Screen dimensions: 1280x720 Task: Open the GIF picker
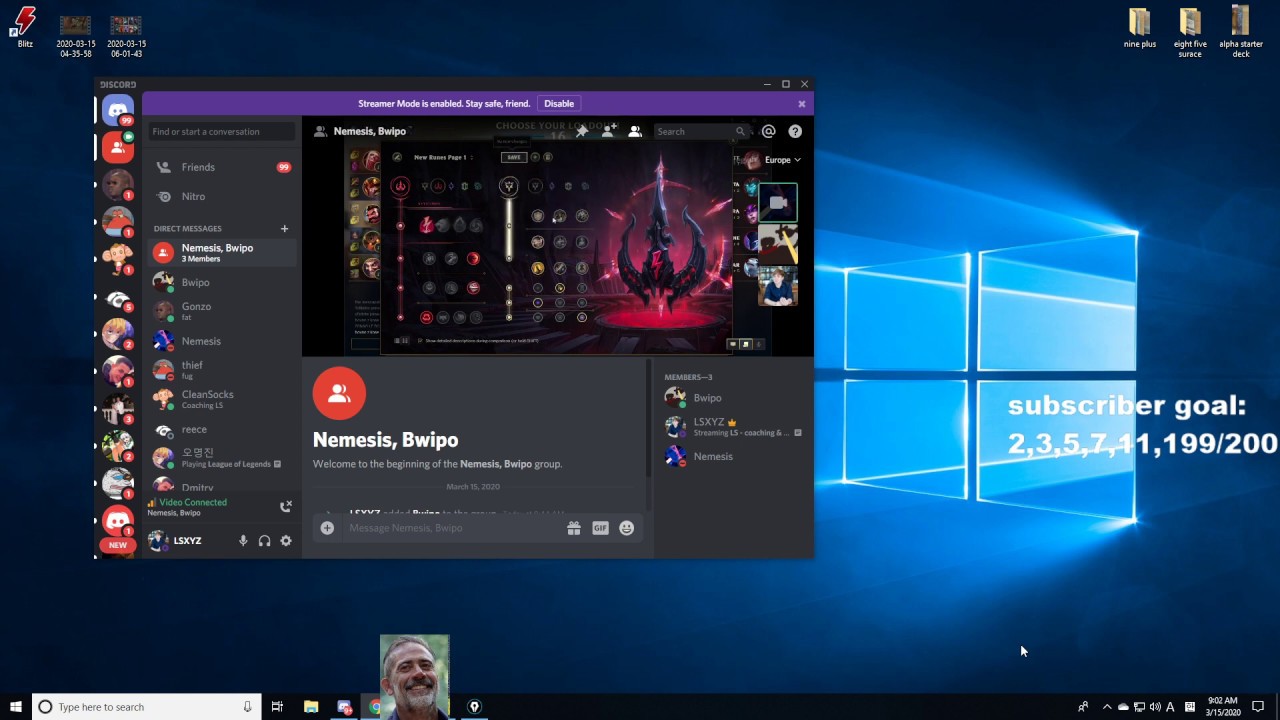pos(600,528)
